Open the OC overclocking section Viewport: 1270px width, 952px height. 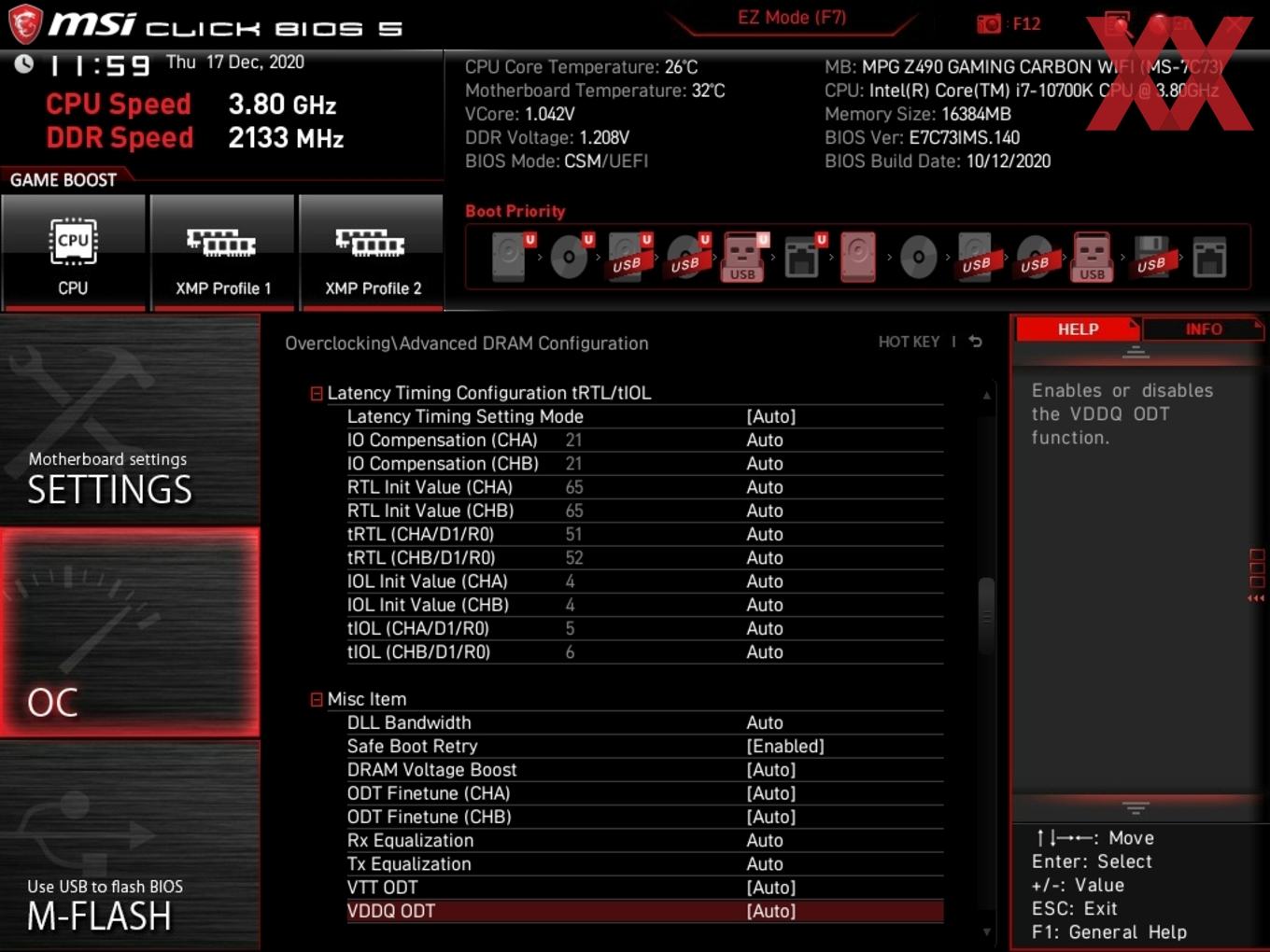pos(130,633)
